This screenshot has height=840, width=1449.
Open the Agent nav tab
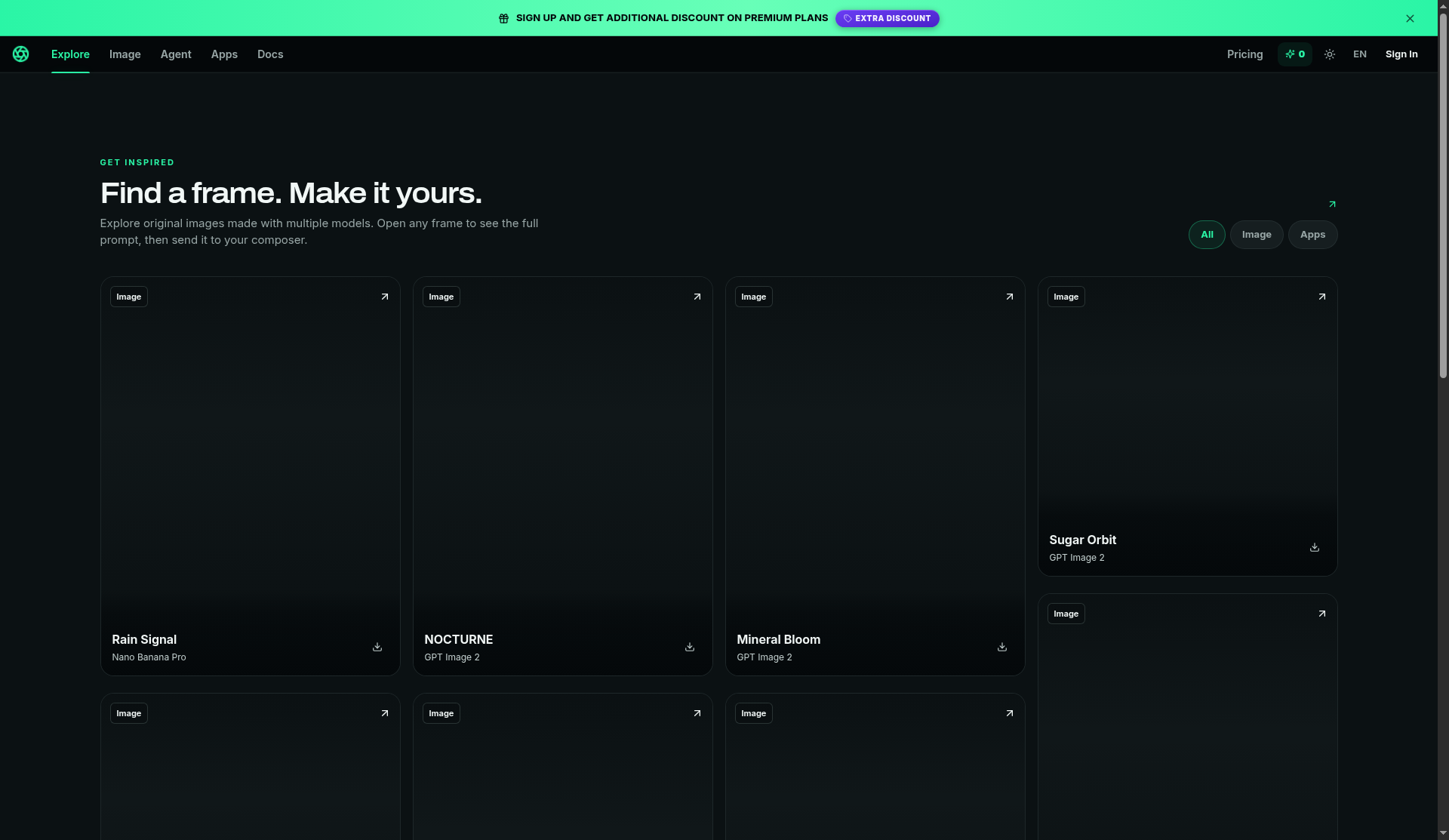(176, 54)
